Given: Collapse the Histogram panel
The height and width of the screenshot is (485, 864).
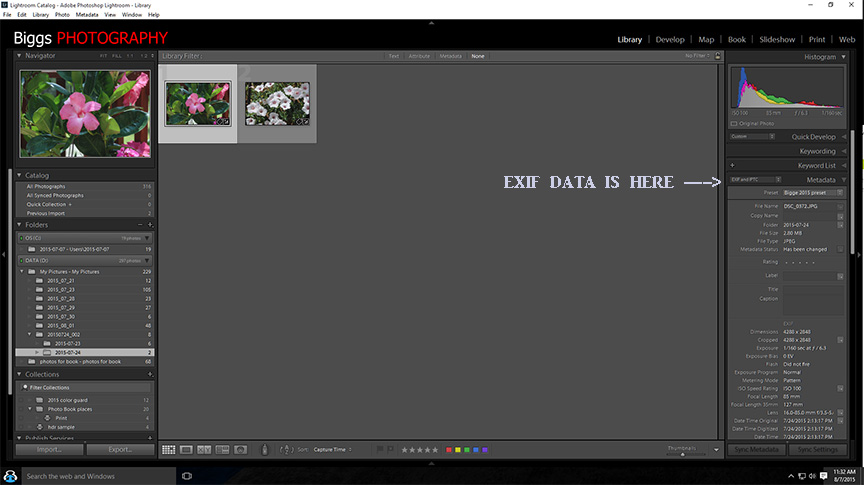Looking at the screenshot, I should [843, 57].
